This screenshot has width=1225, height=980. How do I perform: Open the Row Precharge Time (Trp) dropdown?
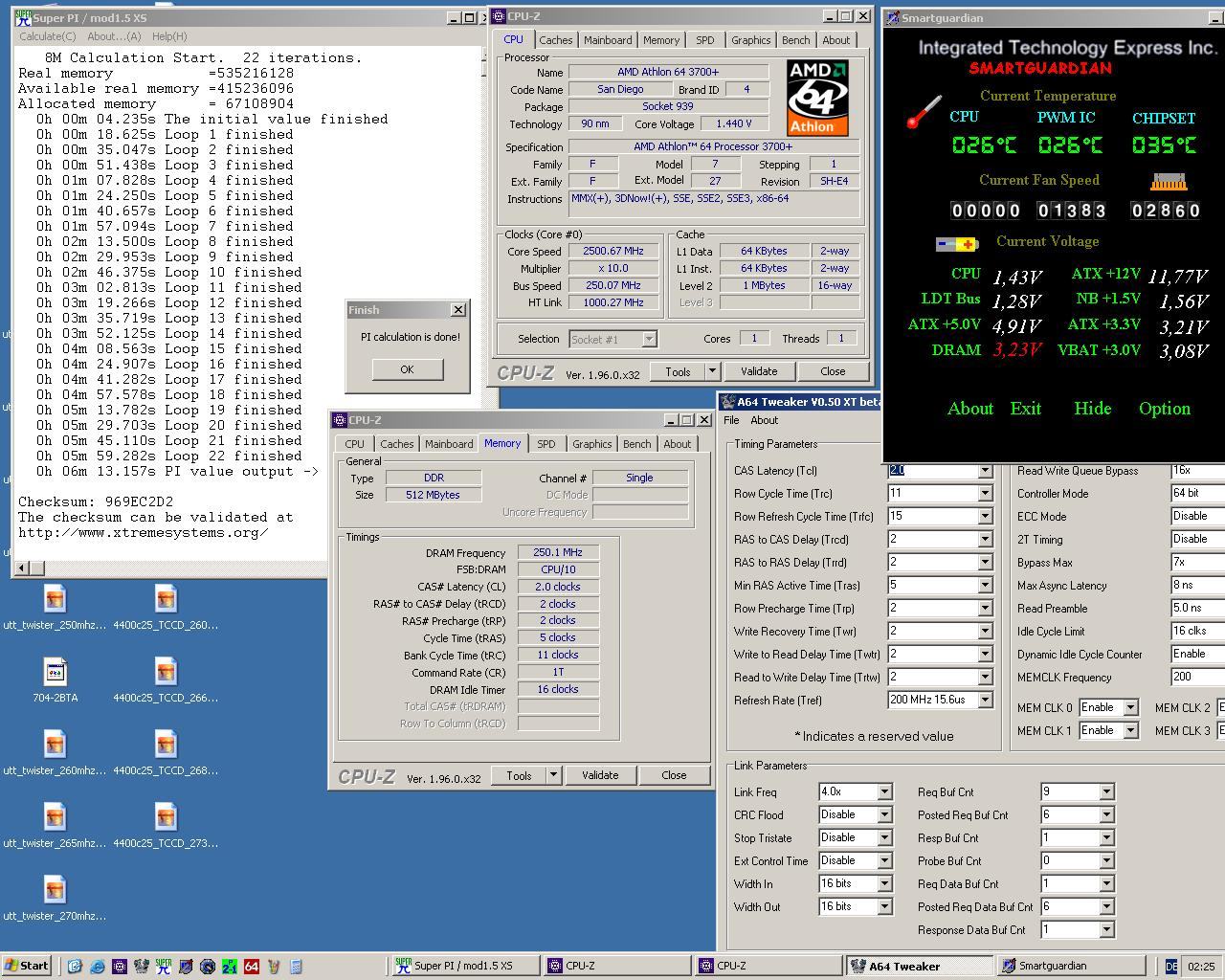click(984, 609)
